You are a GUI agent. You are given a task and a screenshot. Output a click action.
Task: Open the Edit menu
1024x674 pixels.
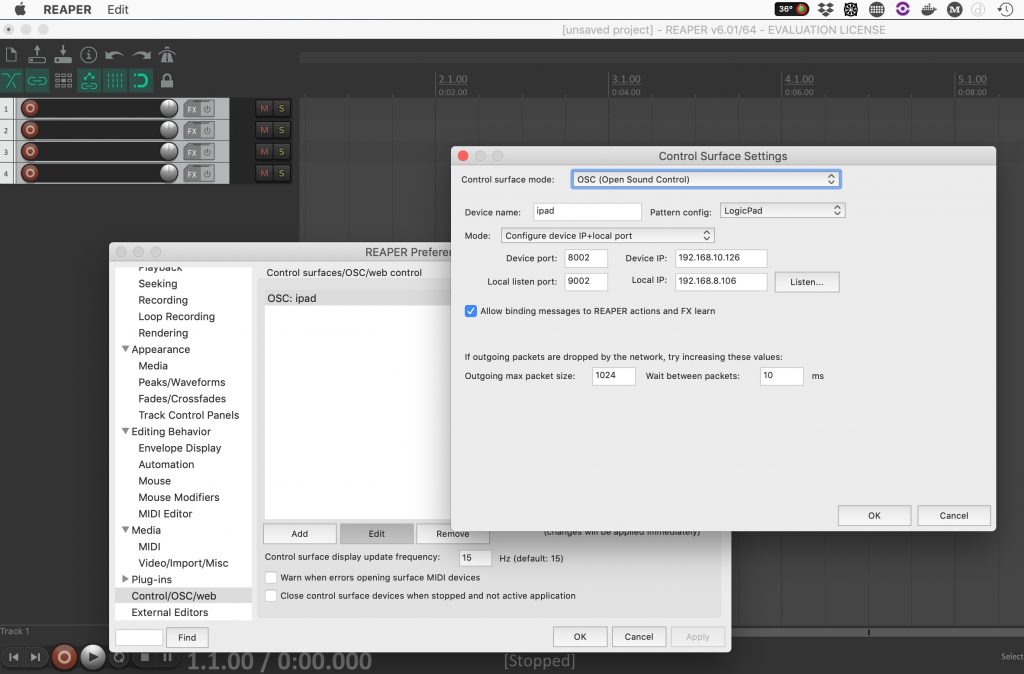(x=118, y=9)
